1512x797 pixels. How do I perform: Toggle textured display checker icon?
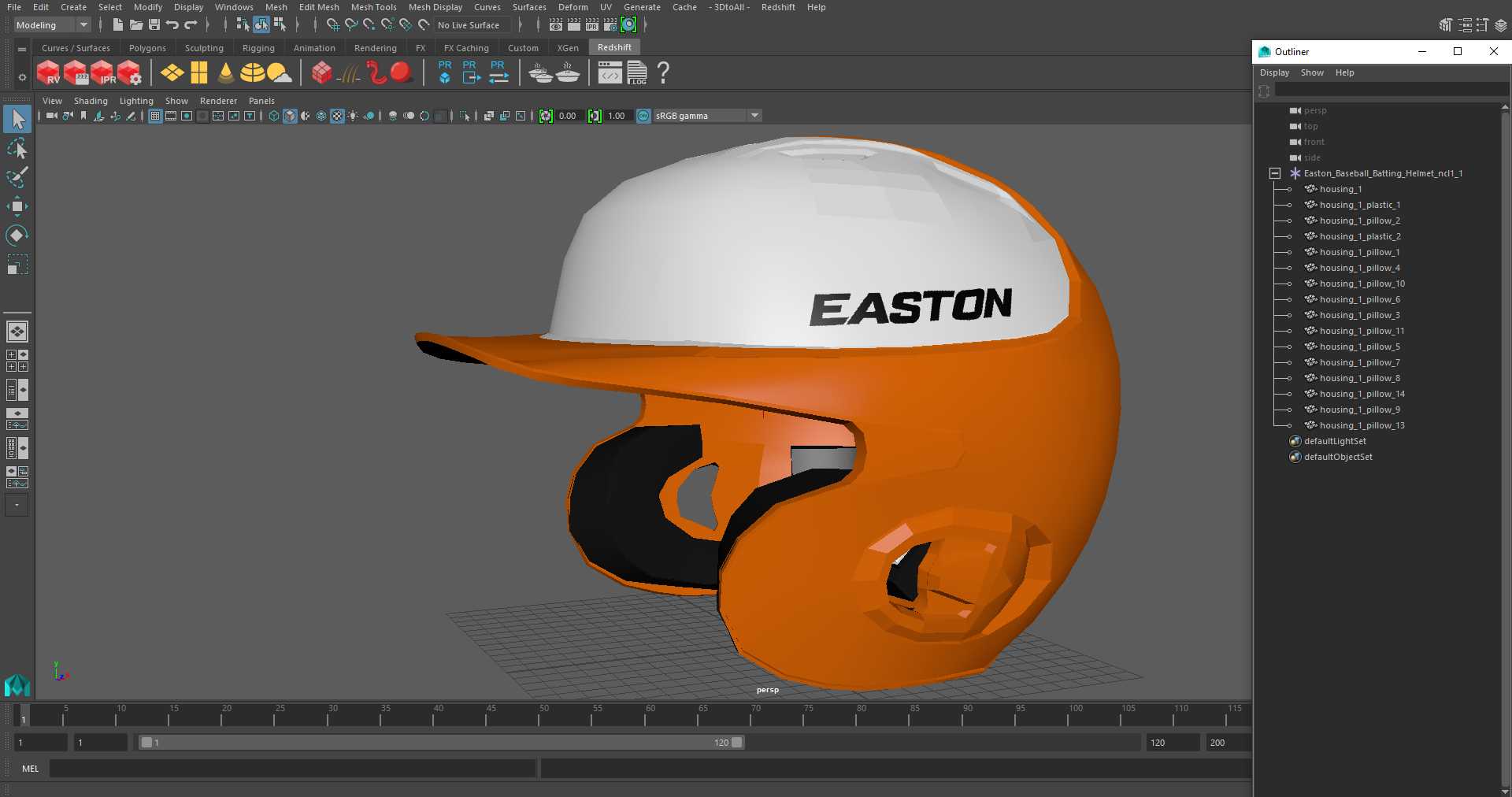[x=337, y=116]
